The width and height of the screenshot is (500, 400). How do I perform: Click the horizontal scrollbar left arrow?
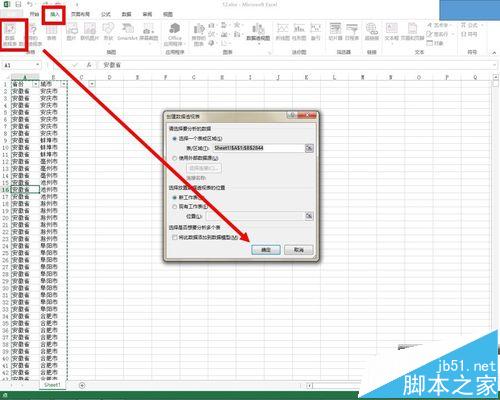click(309, 386)
